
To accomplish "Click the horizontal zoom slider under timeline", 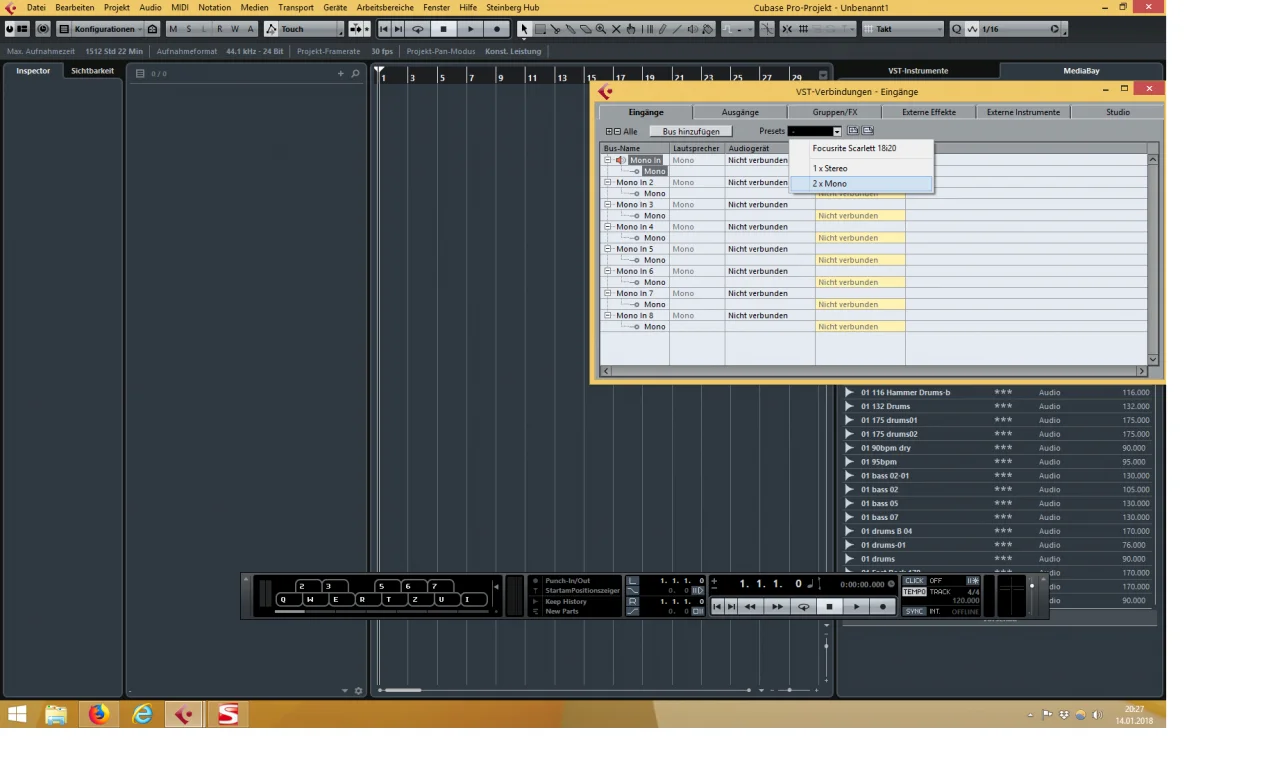I will (790, 690).
